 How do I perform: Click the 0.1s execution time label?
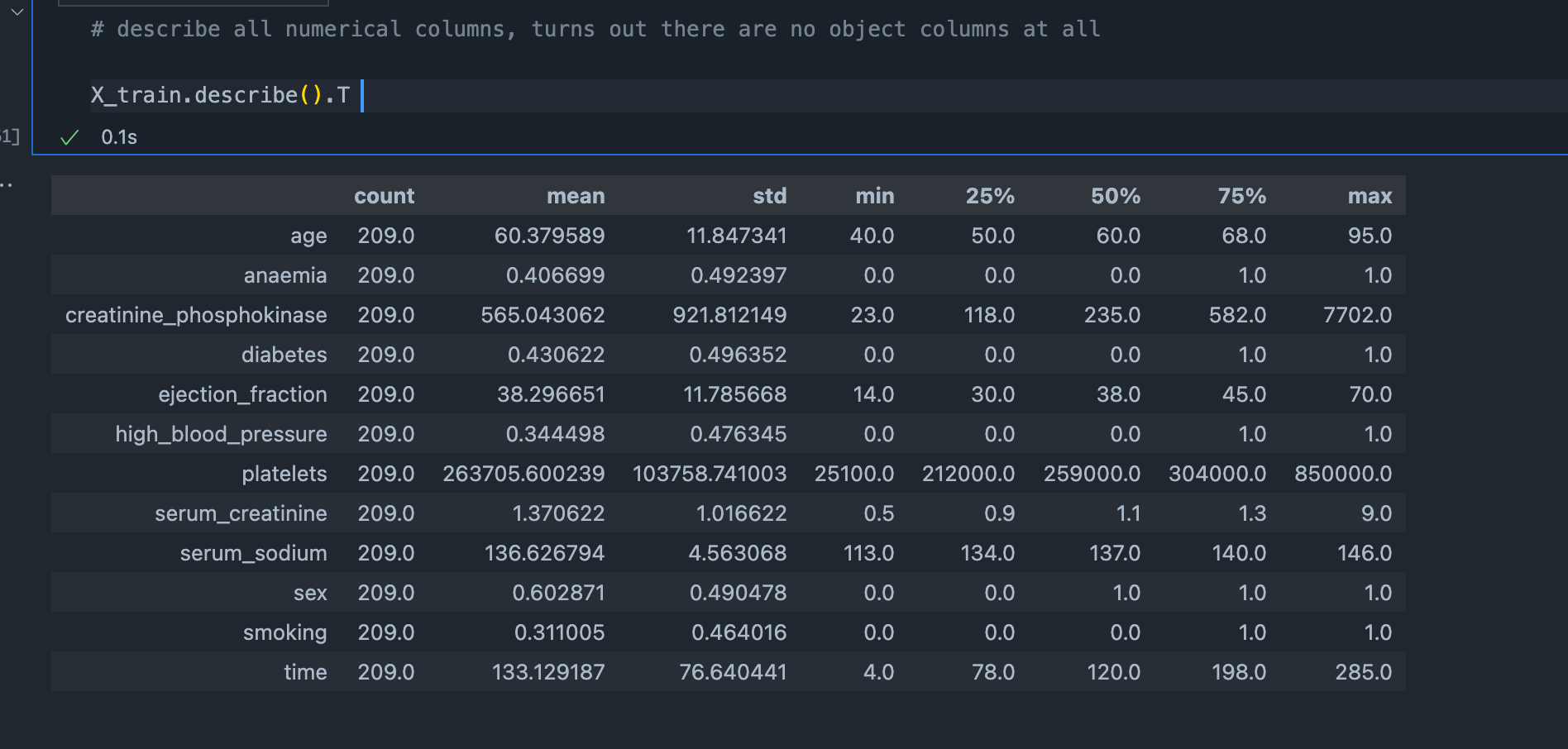119,137
